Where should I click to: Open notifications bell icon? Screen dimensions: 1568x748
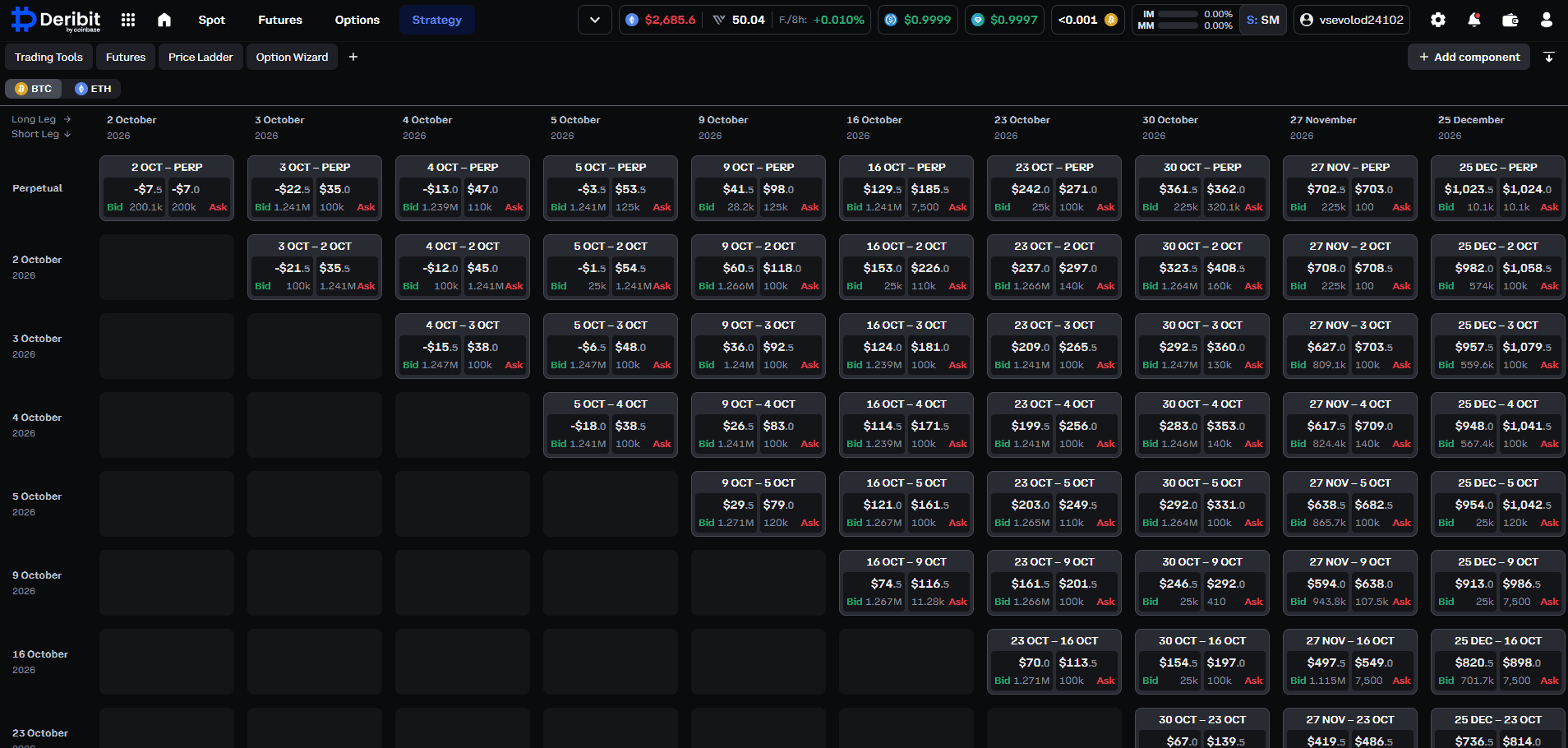click(1474, 20)
